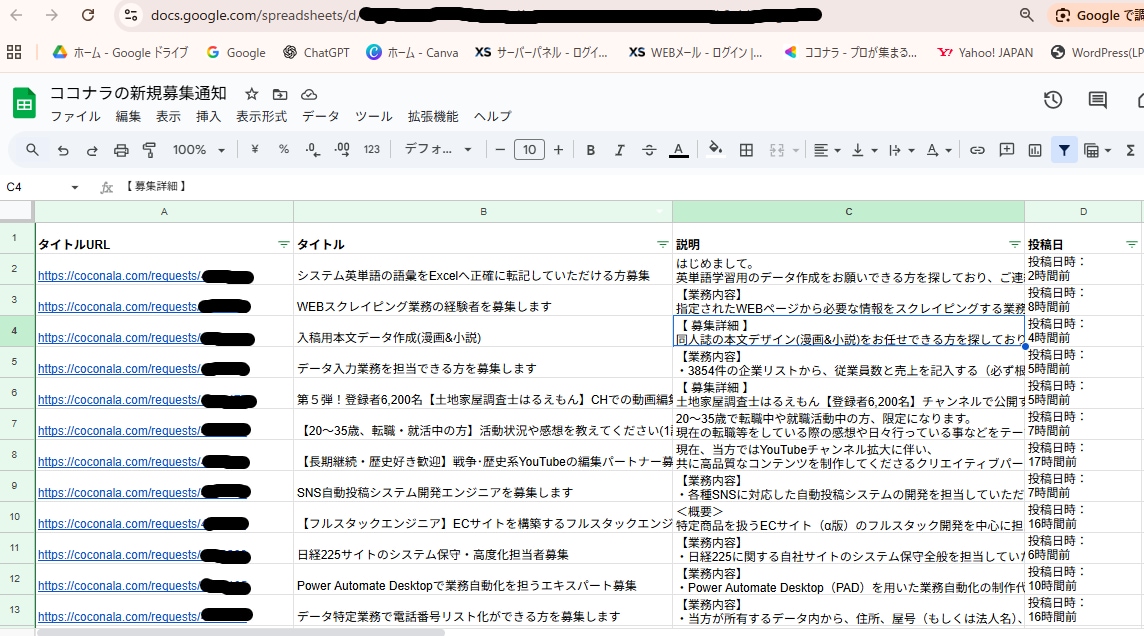Insert link using chain icon
The width and height of the screenshot is (1144, 636).
977,150
